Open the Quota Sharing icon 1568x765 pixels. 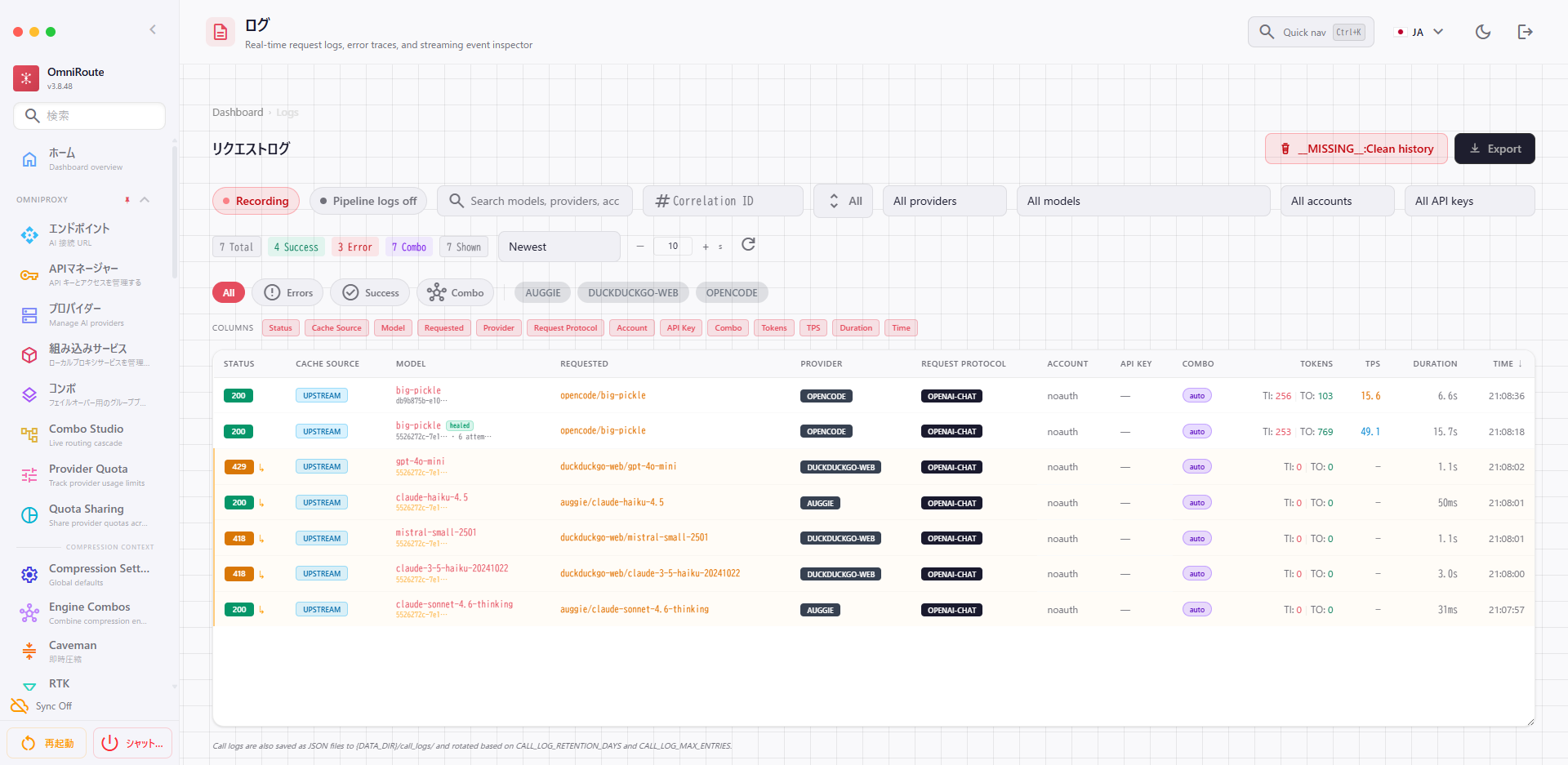(x=29, y=515)
